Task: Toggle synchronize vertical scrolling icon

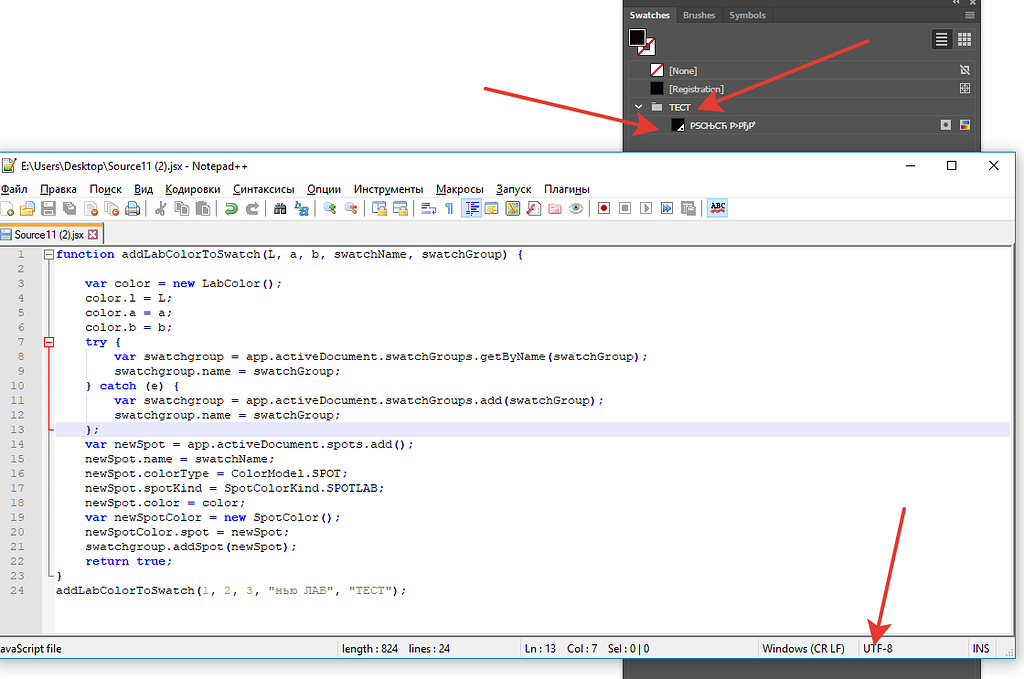Action: (x=379, y=208)
